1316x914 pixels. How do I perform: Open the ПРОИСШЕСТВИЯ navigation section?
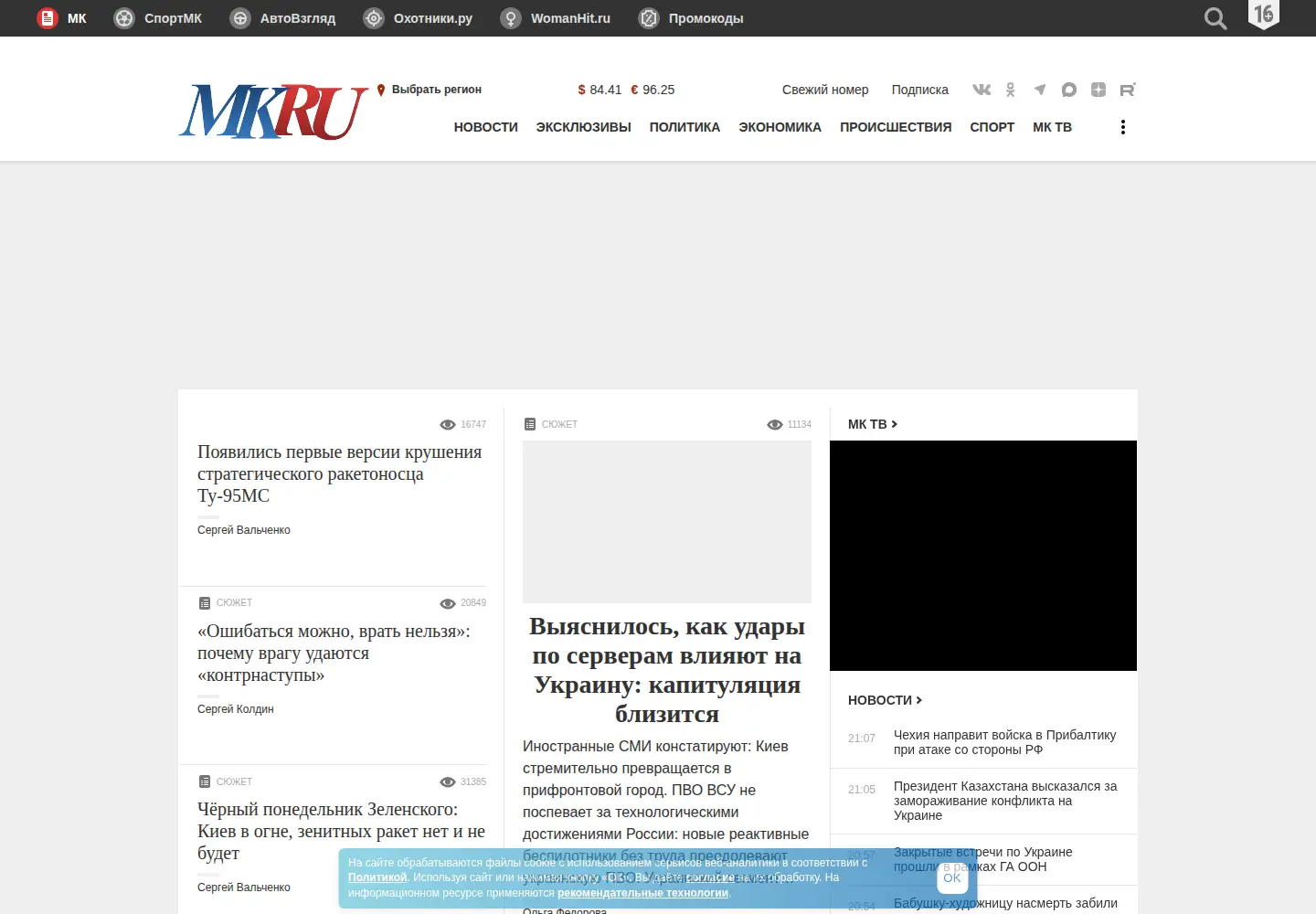coord(896,127)
